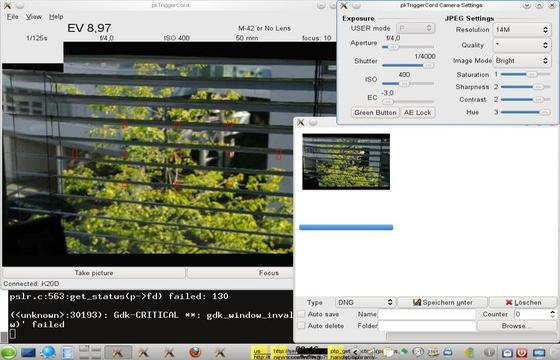This screenshot has height=360, width=560.
Task: Click the globe browser icon in taskbar
Action: coord(48,352)
